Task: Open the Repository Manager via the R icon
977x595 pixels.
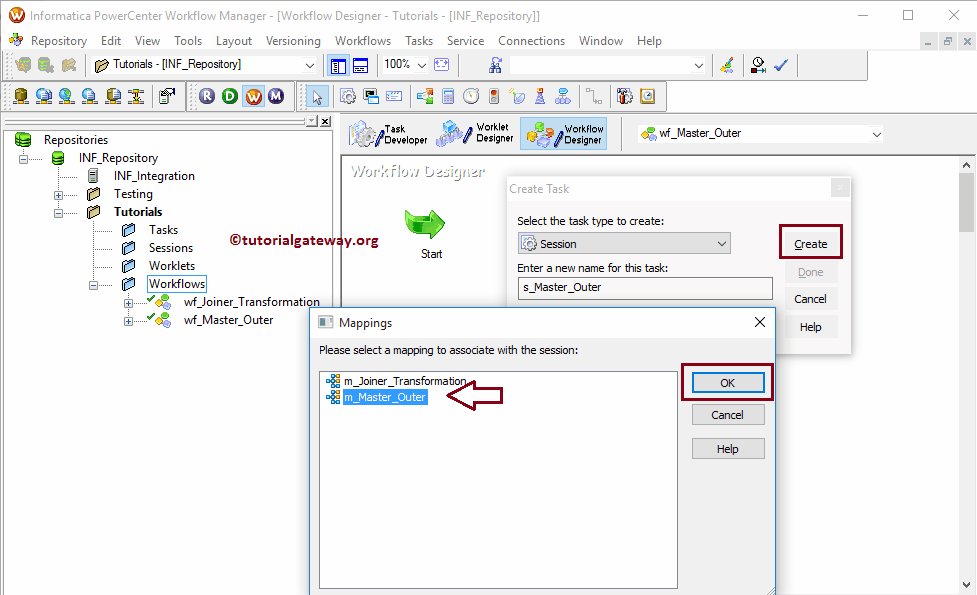Action: 207,96
